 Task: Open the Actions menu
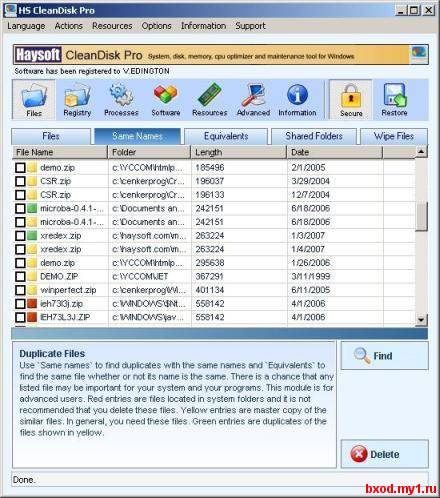pyautogui.click(x=68, y=26)
